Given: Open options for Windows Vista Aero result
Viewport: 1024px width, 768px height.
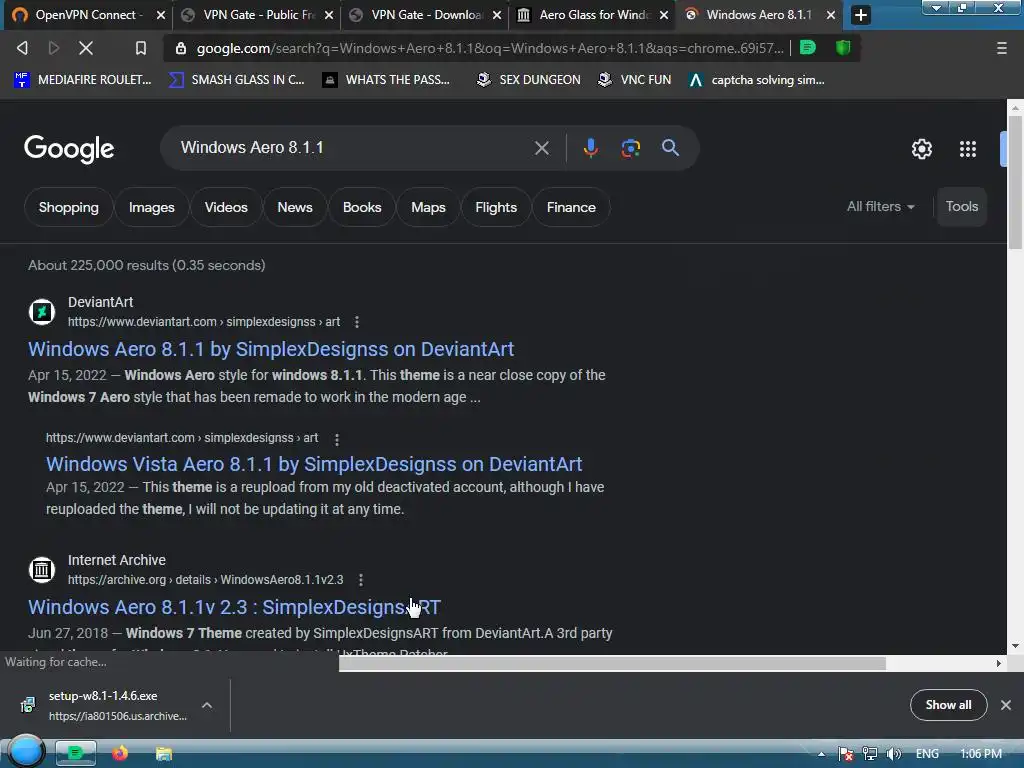Looking at the screenshot, I should [x=337, y=440].
